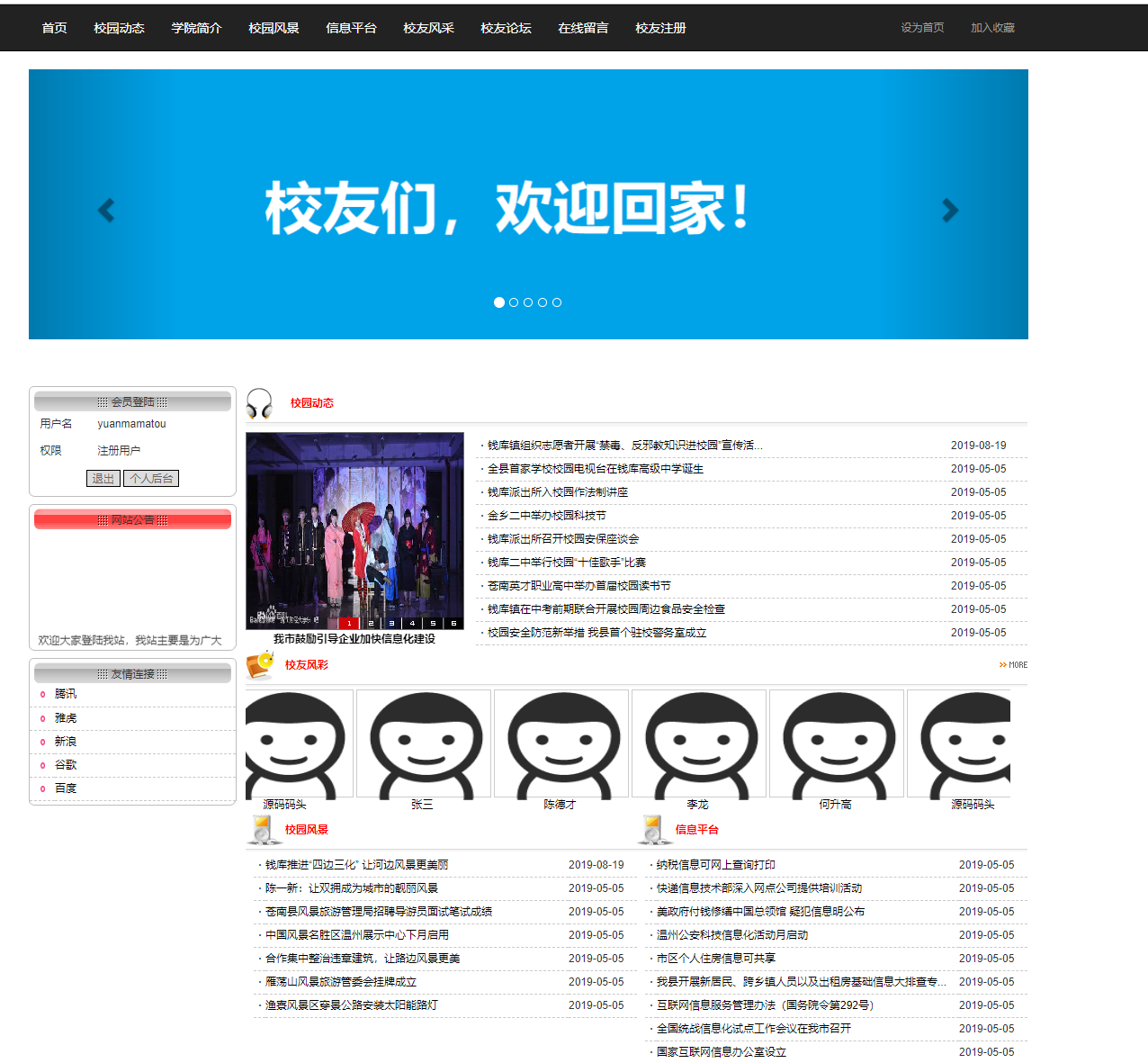Viewport: 1148px width, 1063px height.
Task: Click the 个人后台 button
Action: tap(150, 478)
